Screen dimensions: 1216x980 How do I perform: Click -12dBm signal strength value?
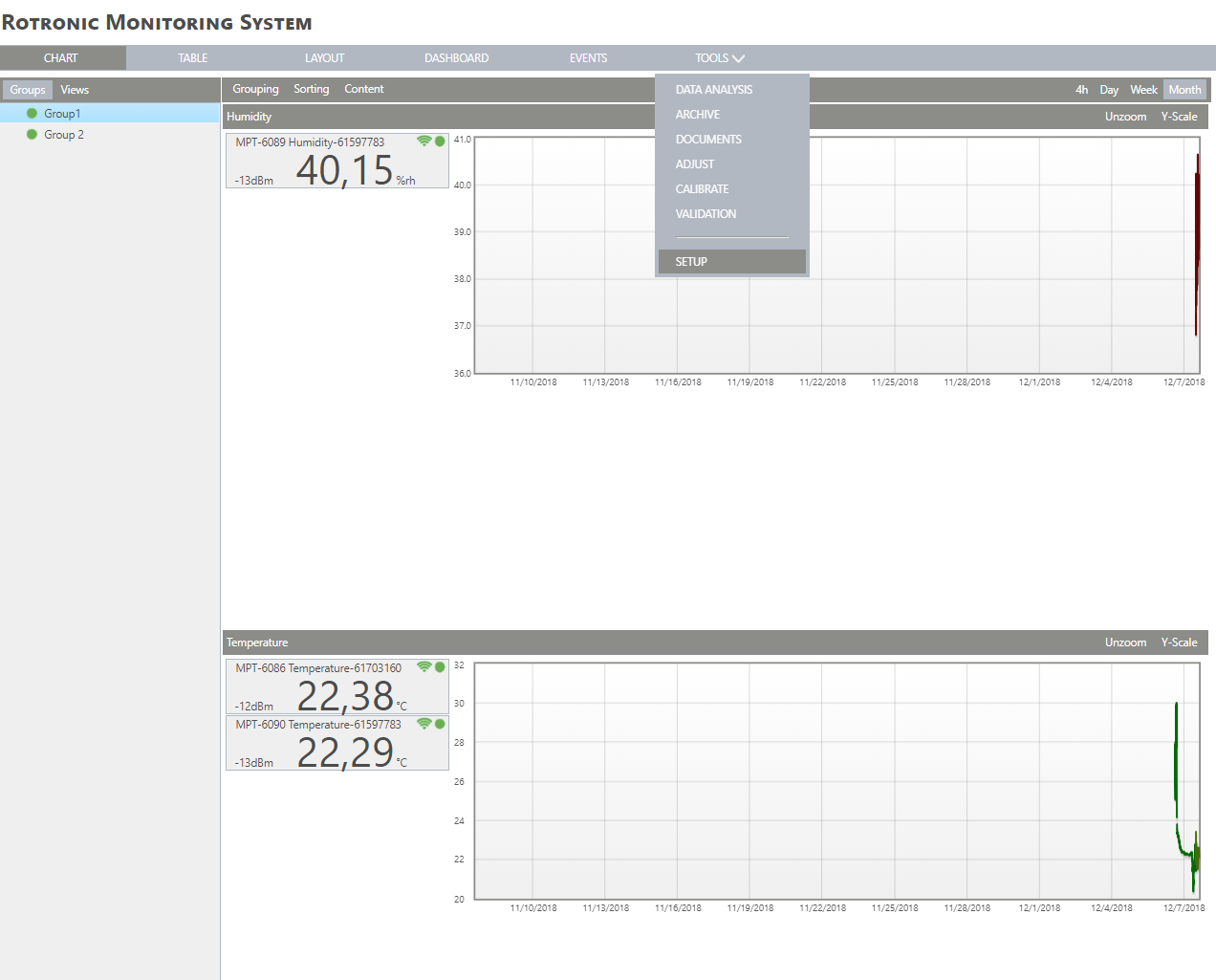click(254, 707)
